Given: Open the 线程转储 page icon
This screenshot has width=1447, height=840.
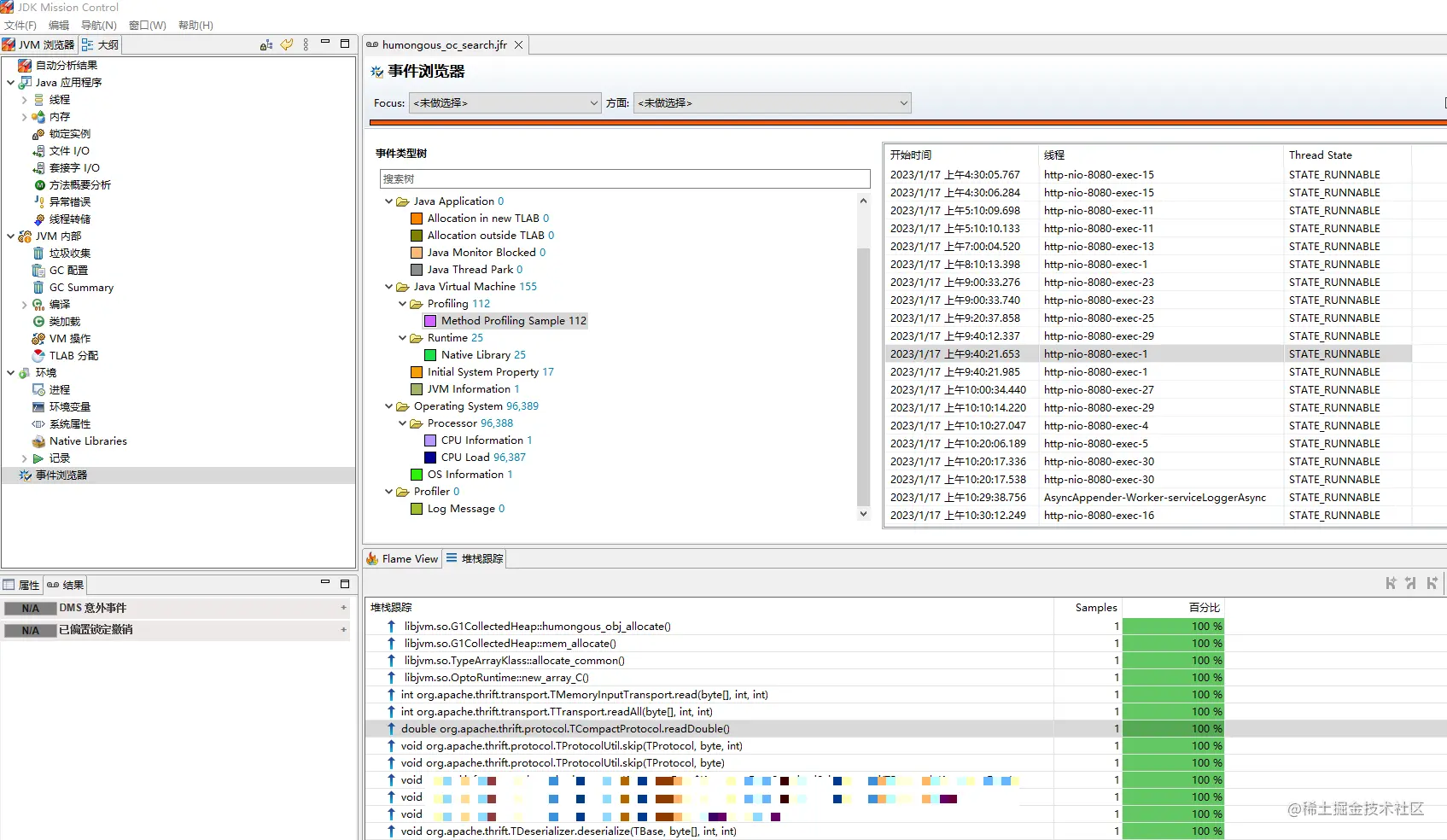Looking at the screenshot, I should [x=38, y=219].
